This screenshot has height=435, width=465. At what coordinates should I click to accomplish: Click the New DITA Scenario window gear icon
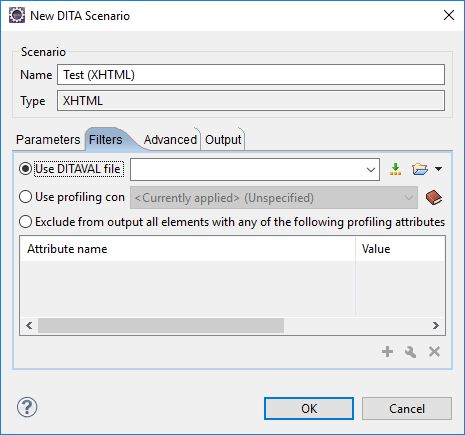[x=17, y=15]
